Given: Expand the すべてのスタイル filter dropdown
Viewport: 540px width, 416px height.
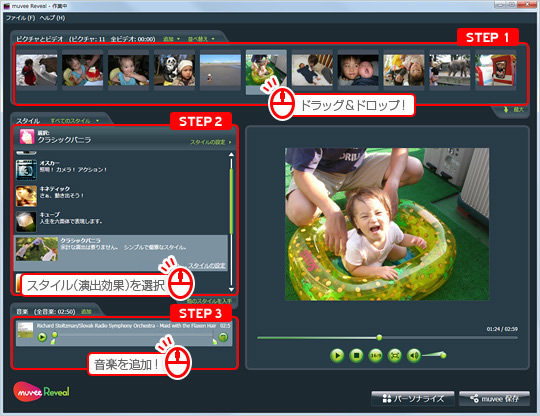Looking at the screenshot, I should tap(75, 121).
